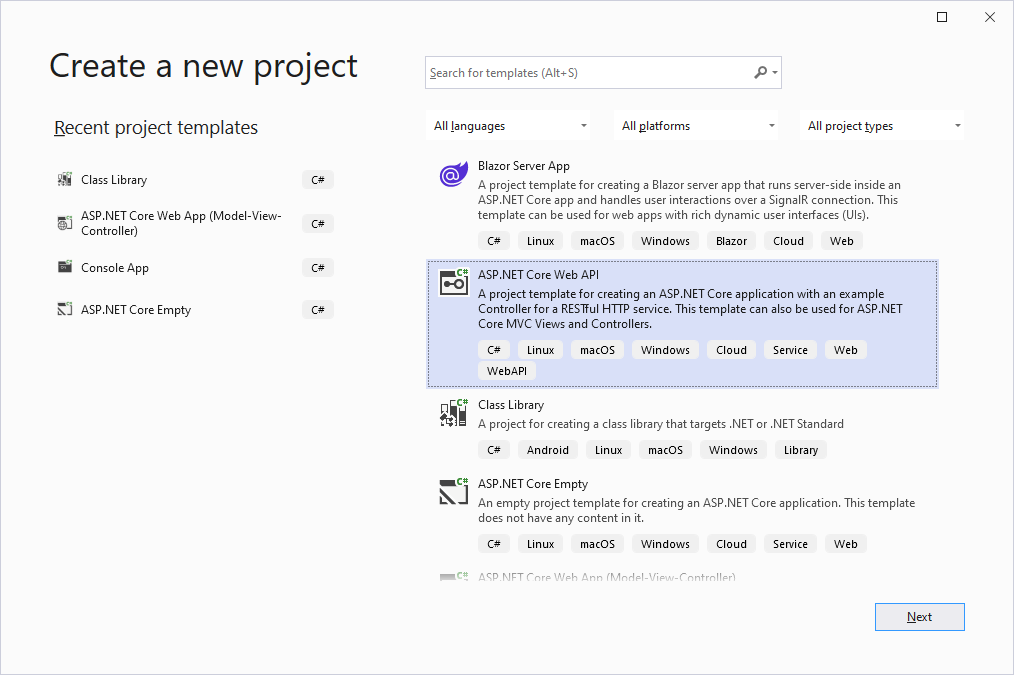Click the search magnifier icon

(x=760, y=72)
